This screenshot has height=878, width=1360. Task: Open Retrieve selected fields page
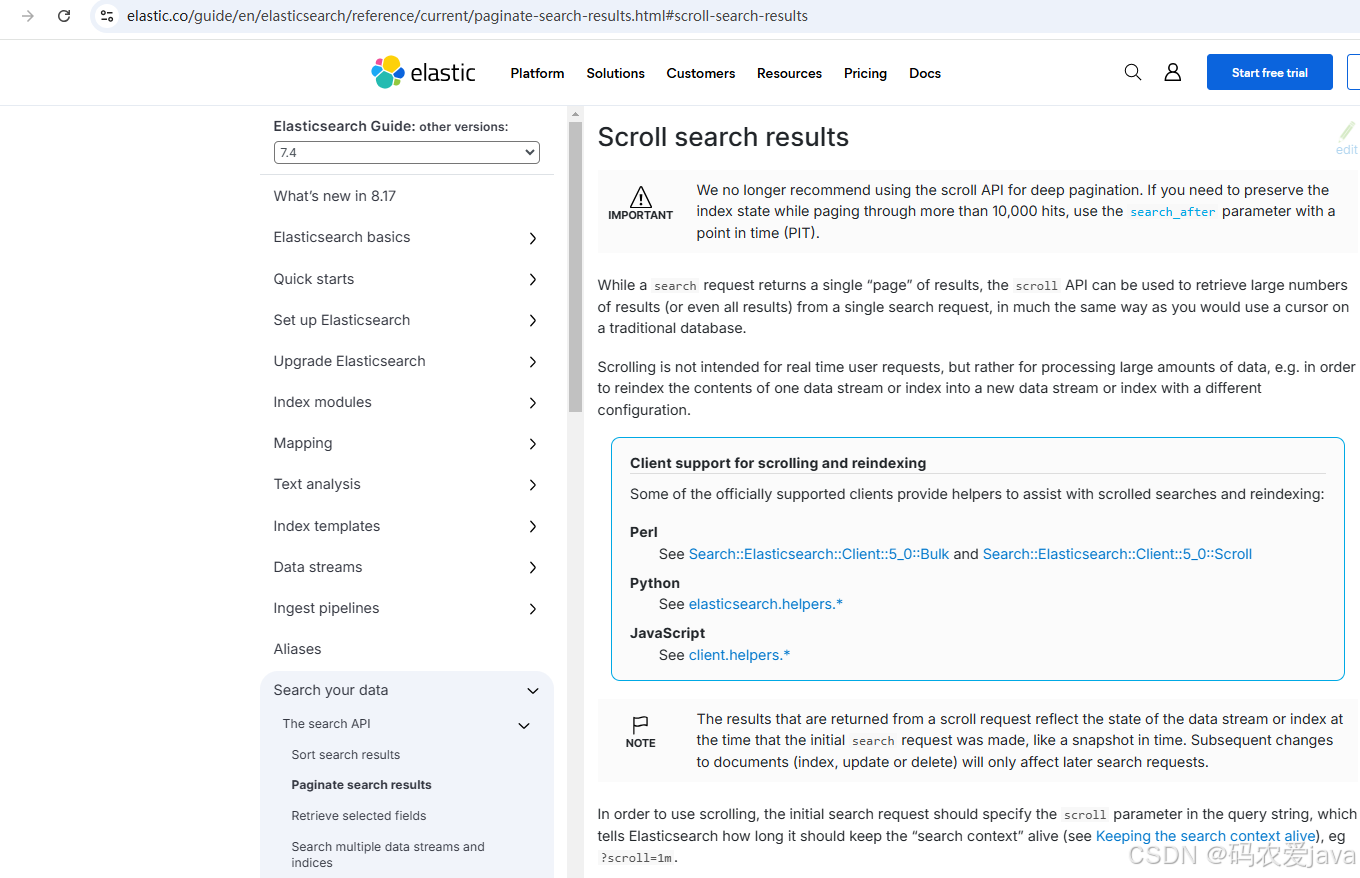pos(359,816)
